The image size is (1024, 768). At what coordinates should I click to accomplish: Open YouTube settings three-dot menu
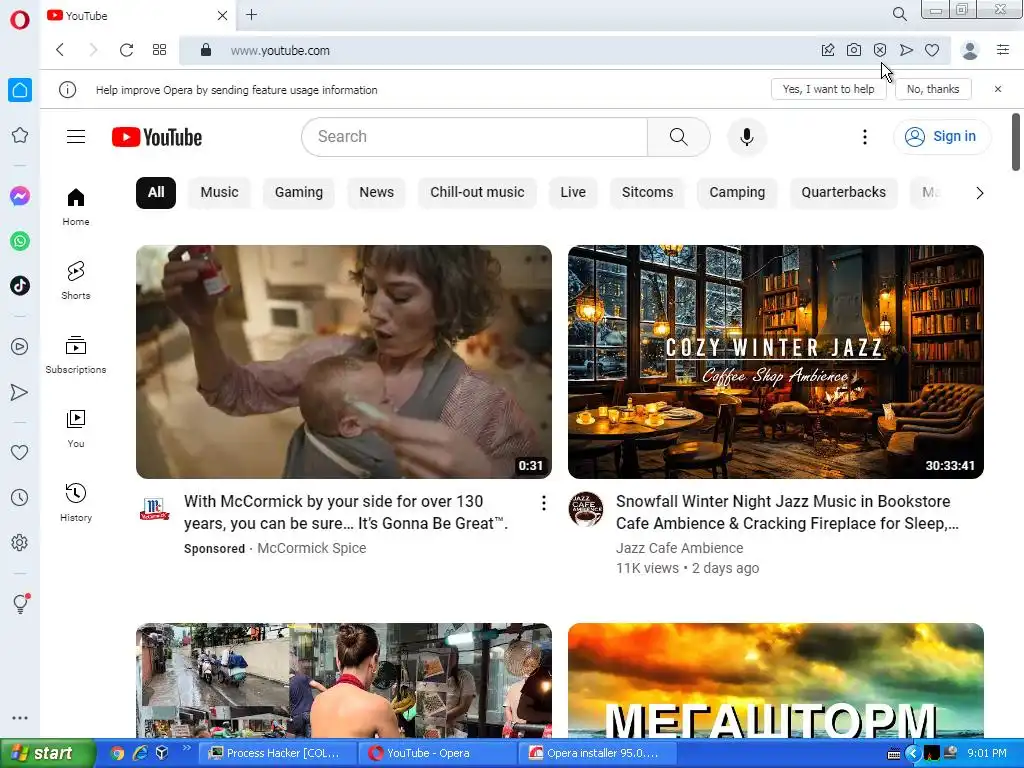coord(865,136)
